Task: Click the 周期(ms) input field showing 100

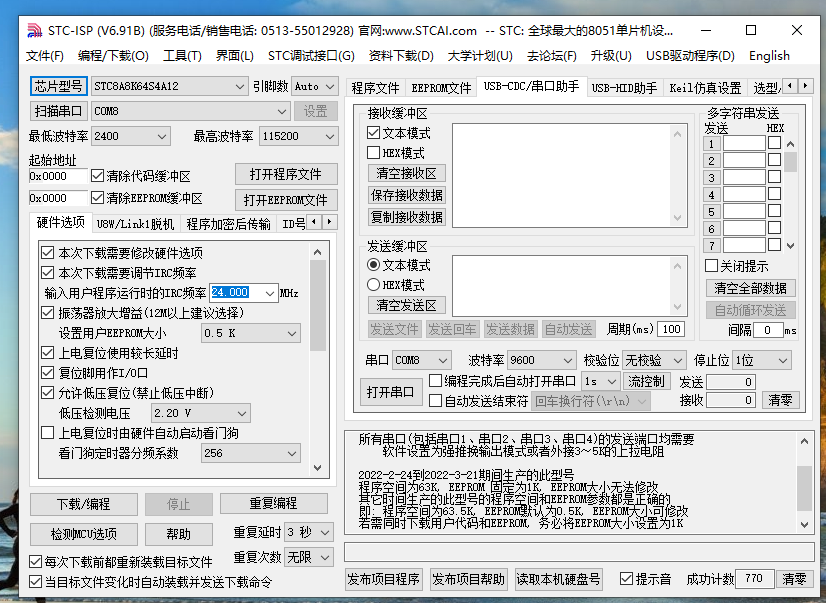Action: point(671,329)
